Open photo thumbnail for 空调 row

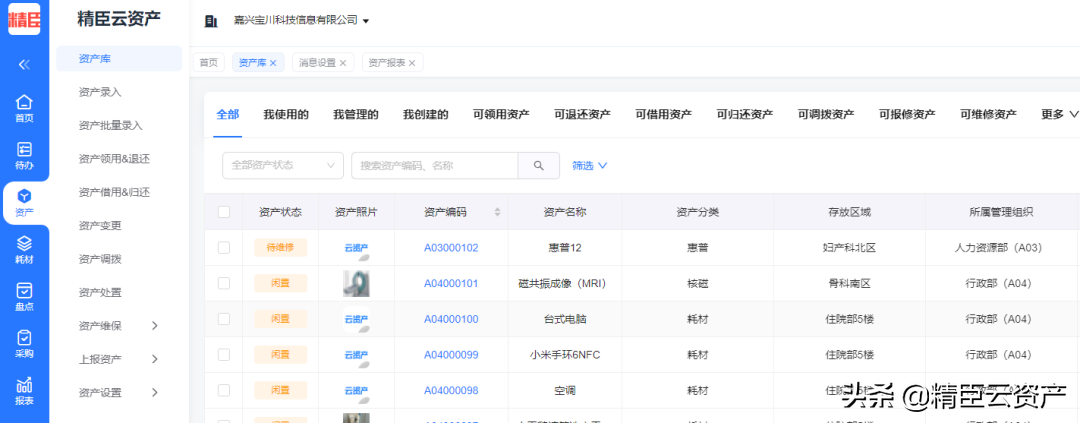pos(357,391)
